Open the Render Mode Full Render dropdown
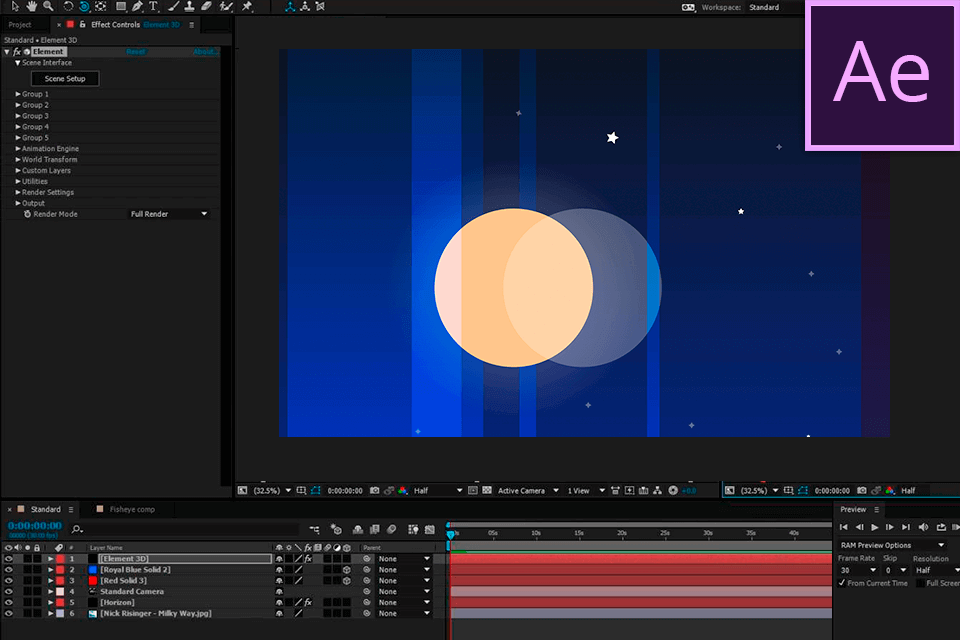Screen dimensions: 960x640 pos(169,214)
